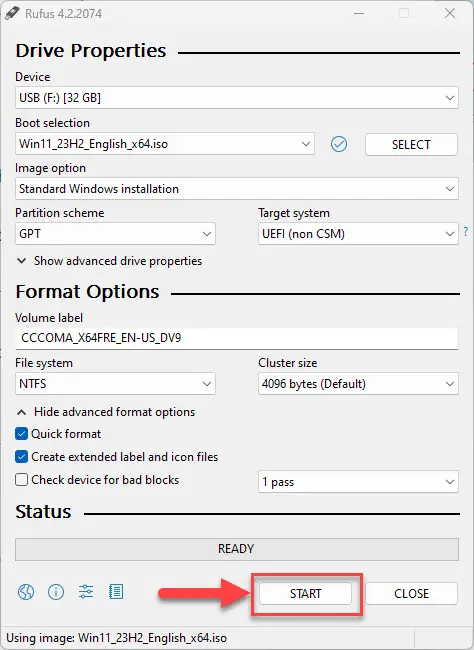Open the About info icon
The height and width of the screenshot is (650, 474).
click(56, 592)
